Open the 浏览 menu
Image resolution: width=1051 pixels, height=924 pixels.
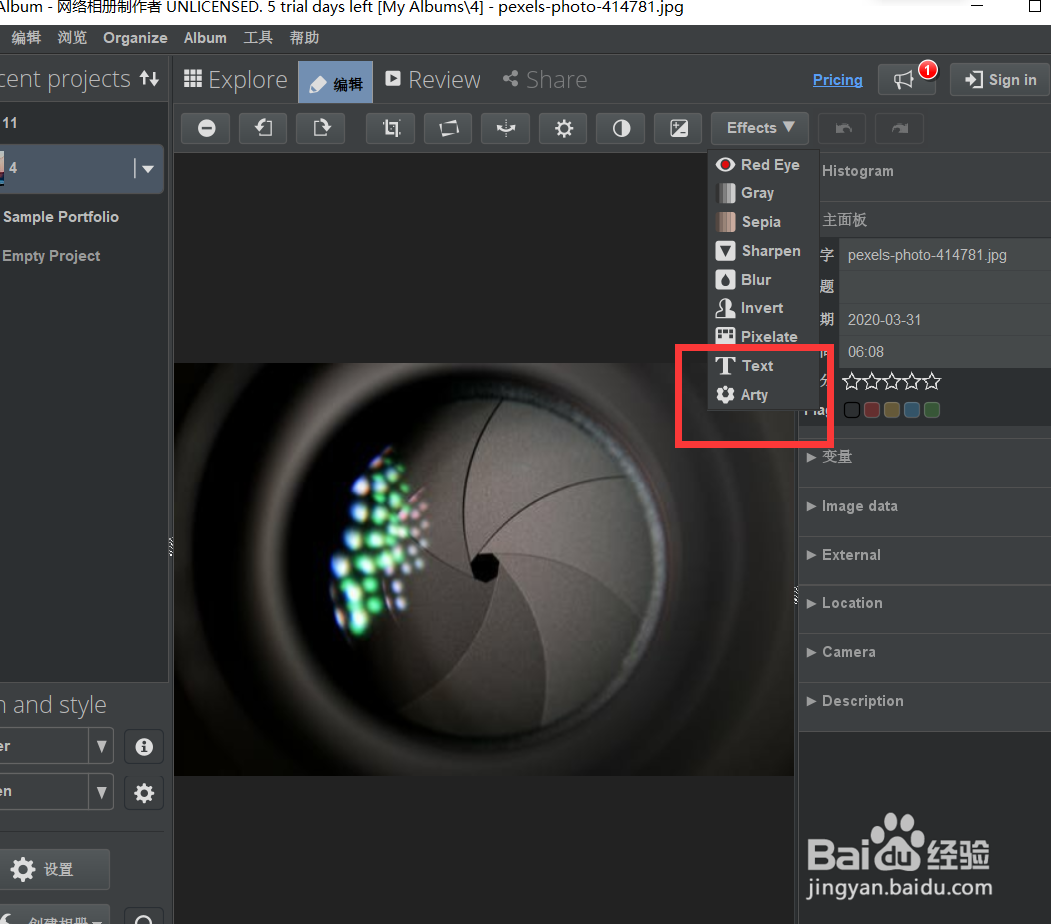coord(72,38)
